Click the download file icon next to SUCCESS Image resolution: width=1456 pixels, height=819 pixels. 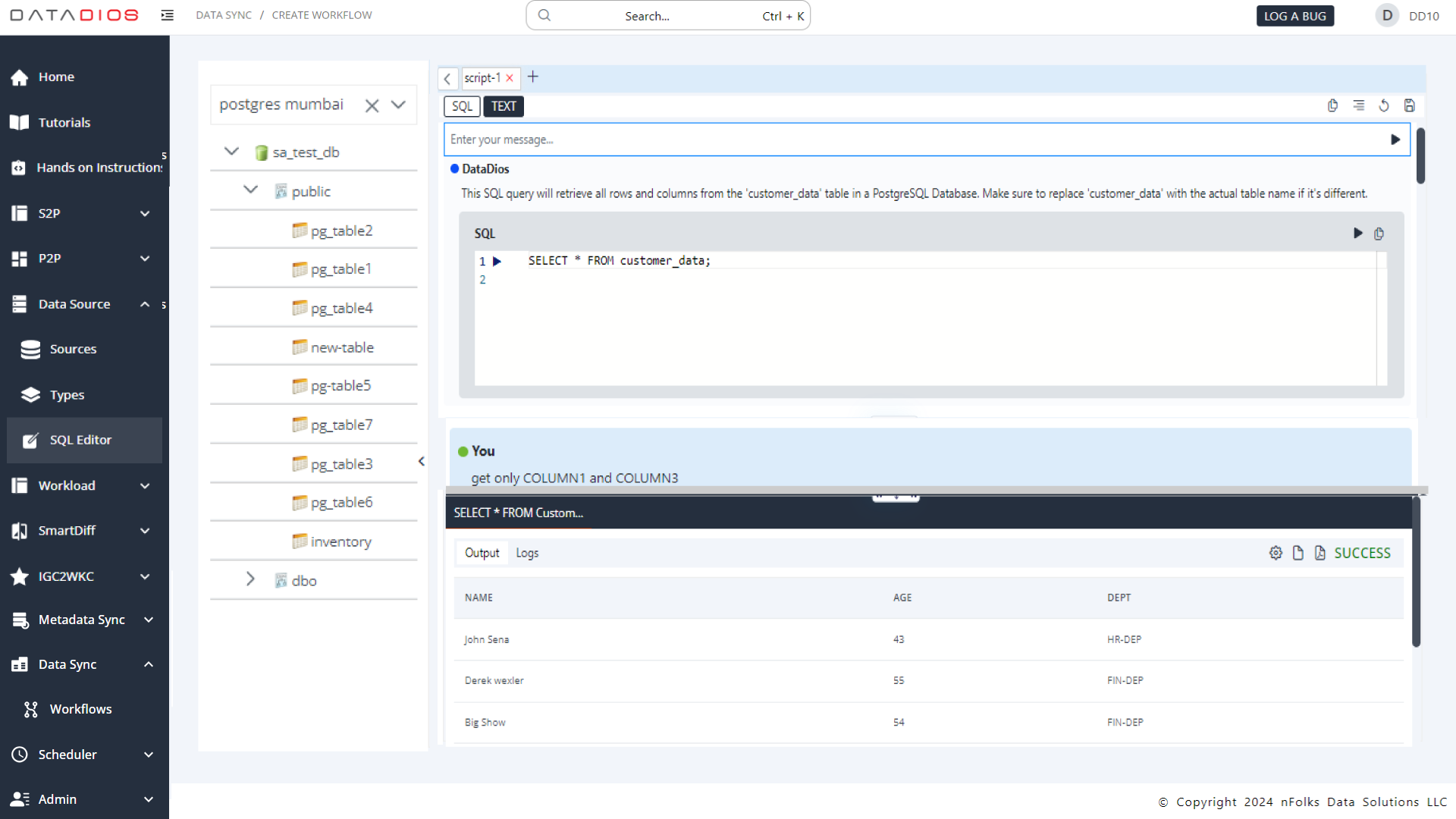click(x=1320, y=553)
